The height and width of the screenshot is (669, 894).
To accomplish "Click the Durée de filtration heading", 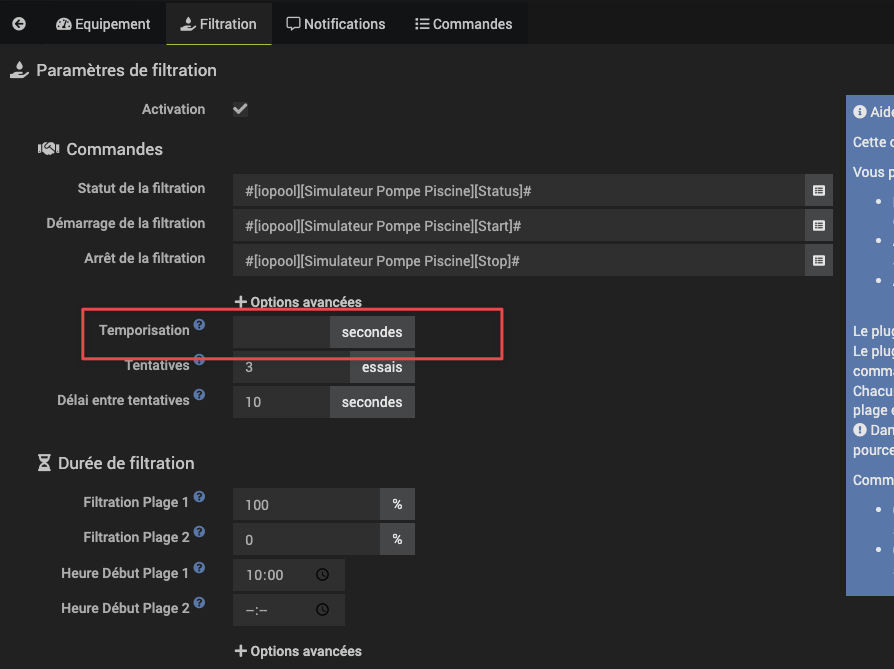I will (x=126, y=463).
